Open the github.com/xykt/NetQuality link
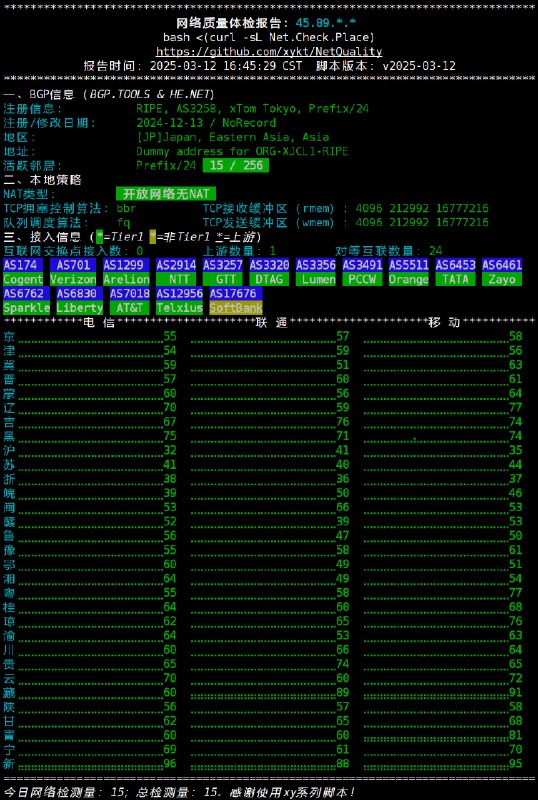 point(269,52)
